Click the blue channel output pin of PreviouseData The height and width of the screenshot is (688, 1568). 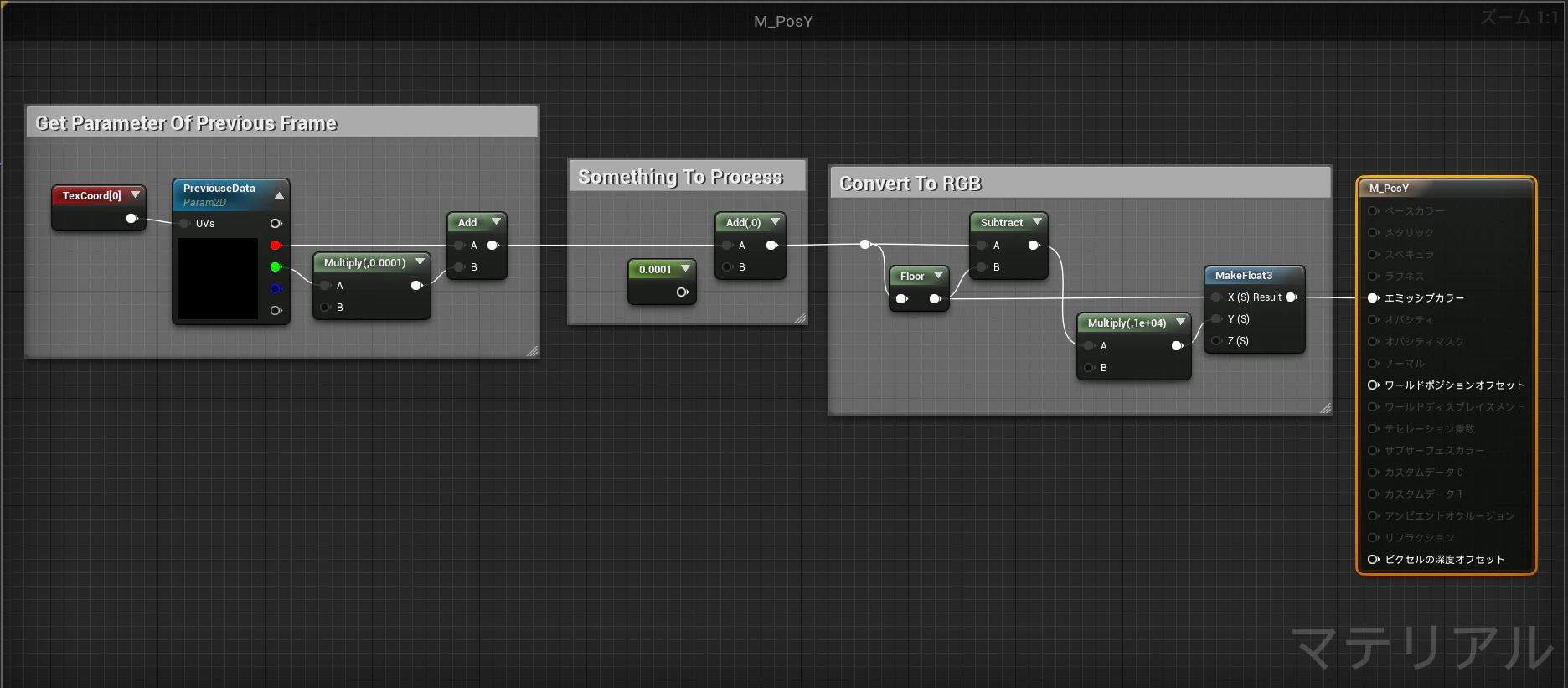click(276, 289)
